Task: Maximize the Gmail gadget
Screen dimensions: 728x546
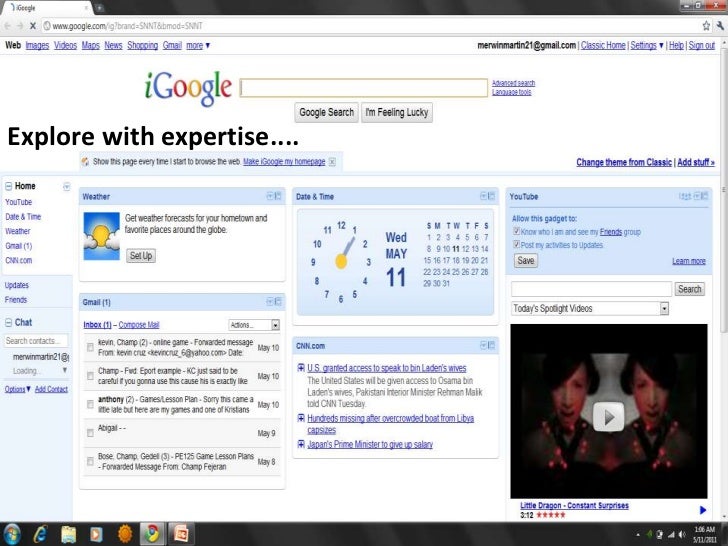Action: 278,301
